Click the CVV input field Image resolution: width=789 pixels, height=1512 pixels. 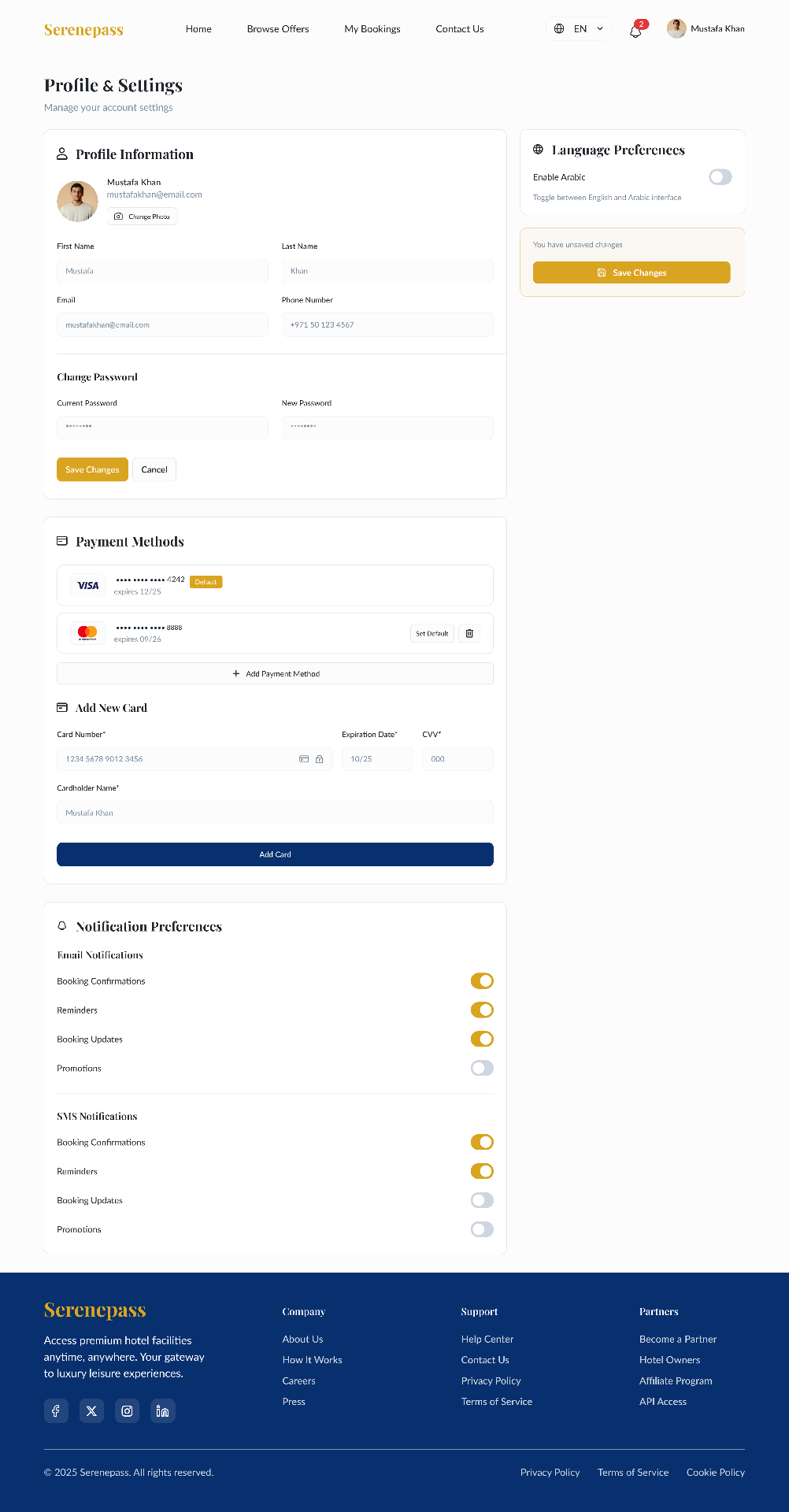pyautogui.click(x=457, y=759)
